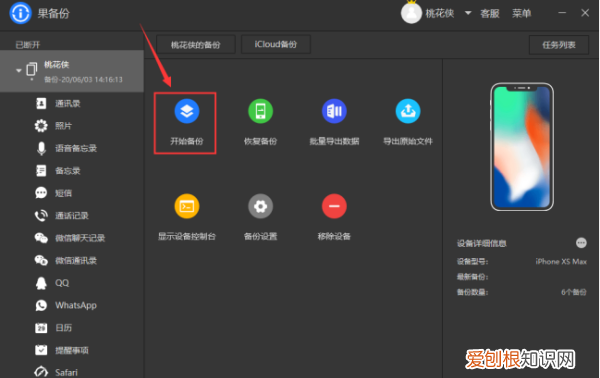
Task: Click the red 移除设备 remove device icon
Action: 334,206
